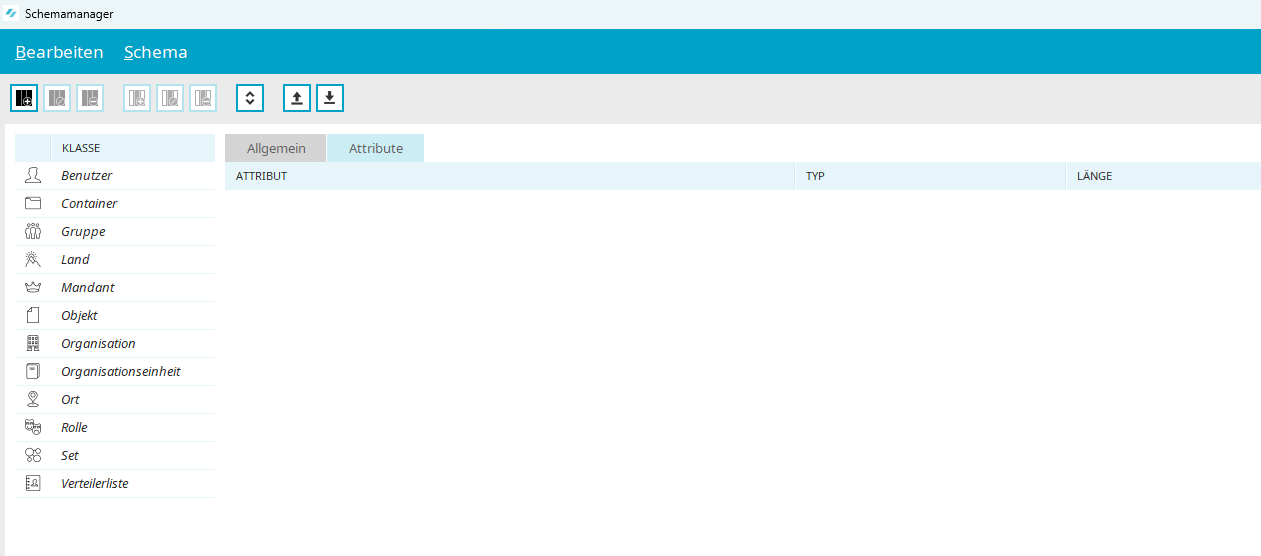
Task: Click the LÄNGE column header
Action: (x=1094, y=176)
